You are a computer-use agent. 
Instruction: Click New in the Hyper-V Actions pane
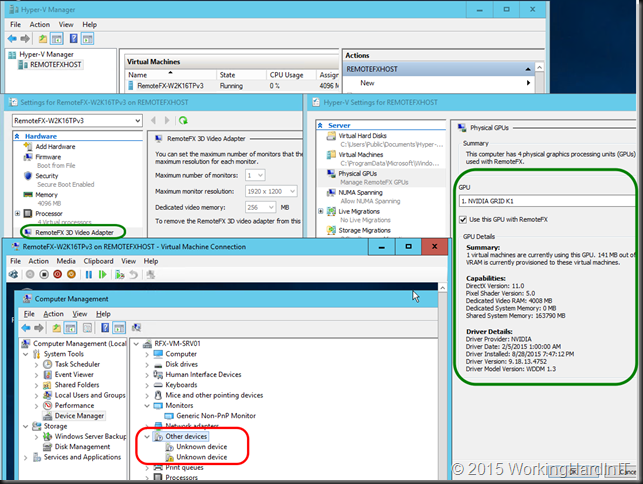[x=367, y=83]
